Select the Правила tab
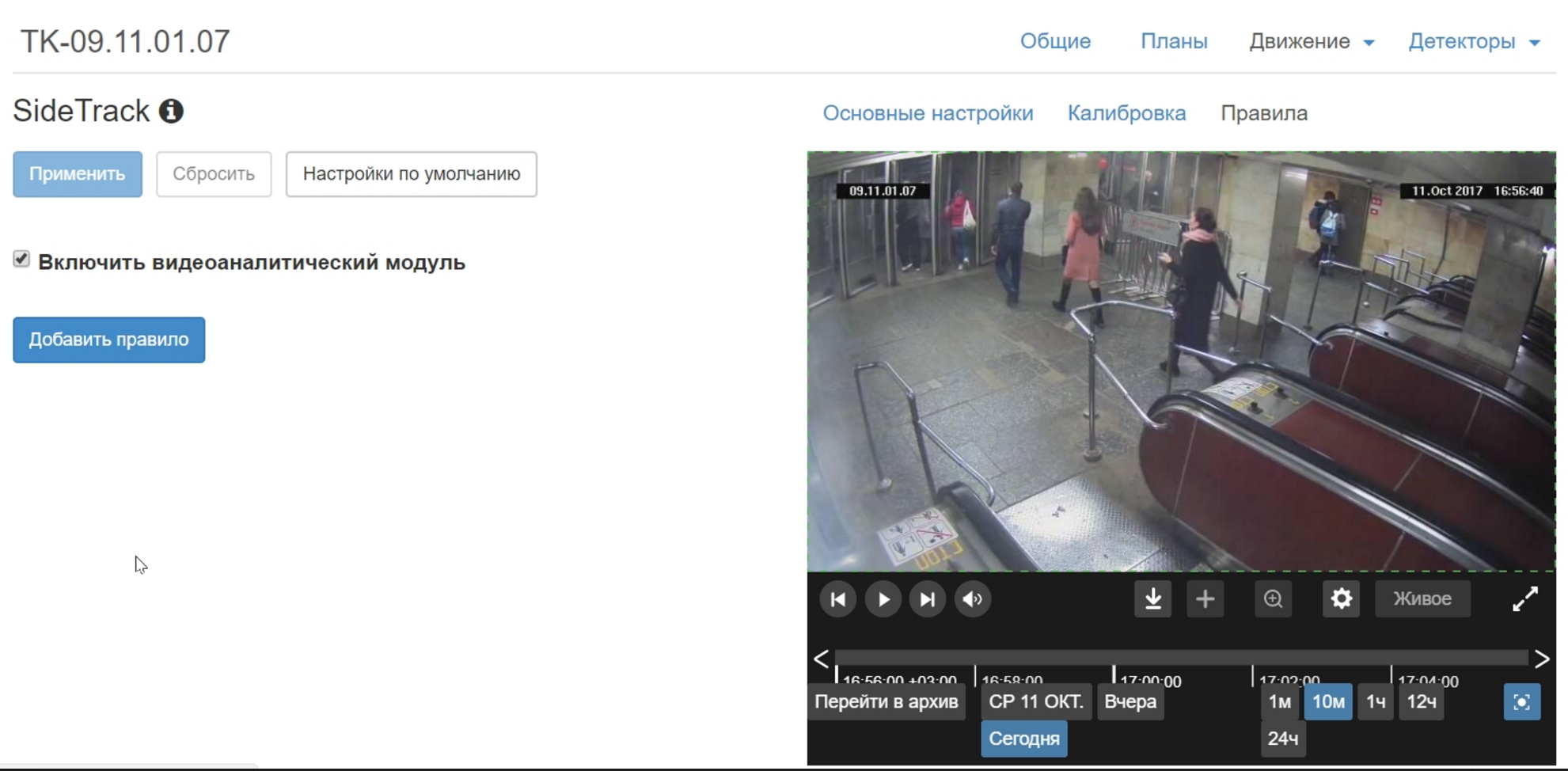The height and width of the screenshot is (771, 1568). (1263, 113)
